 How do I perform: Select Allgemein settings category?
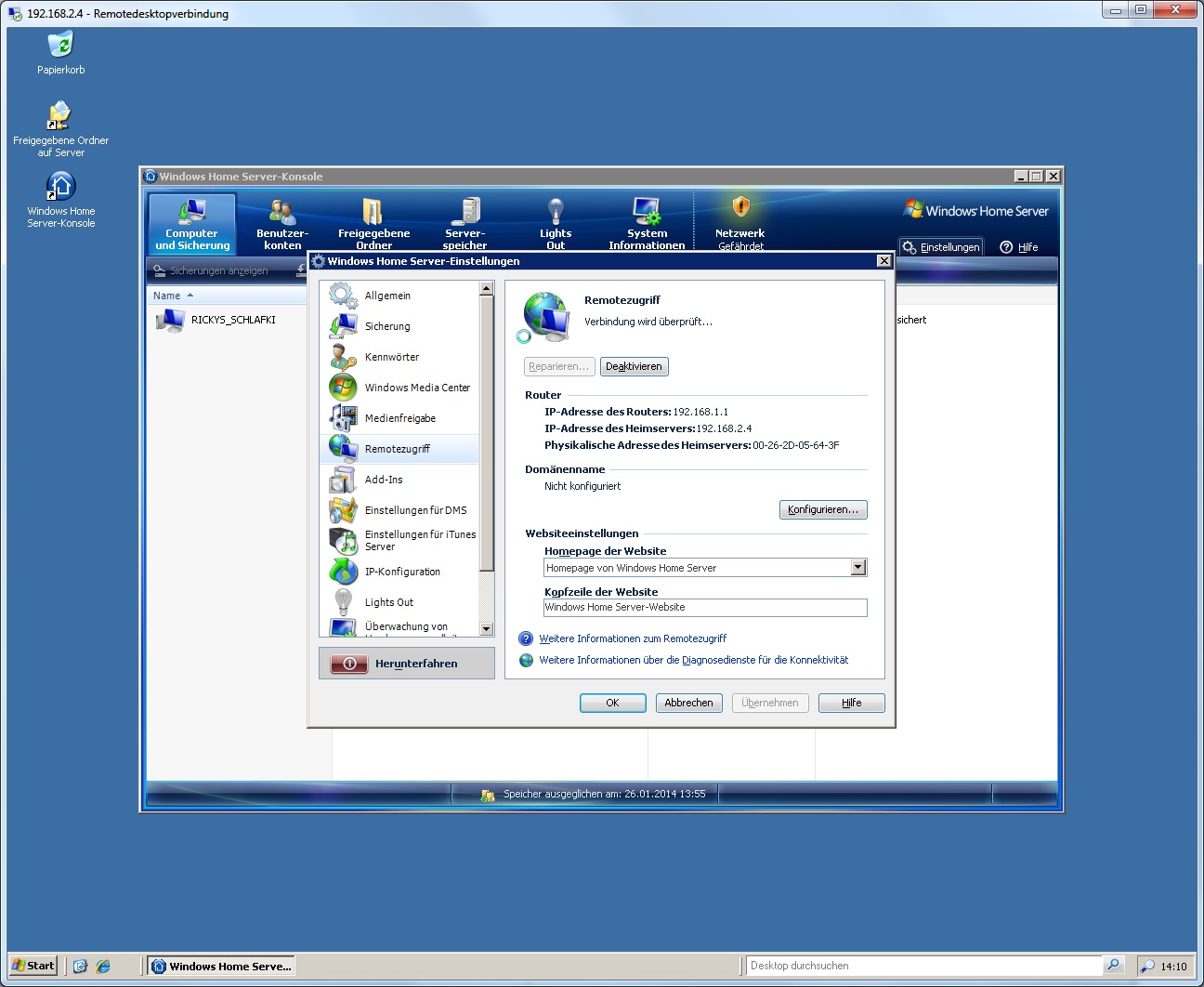click(399, 296)
